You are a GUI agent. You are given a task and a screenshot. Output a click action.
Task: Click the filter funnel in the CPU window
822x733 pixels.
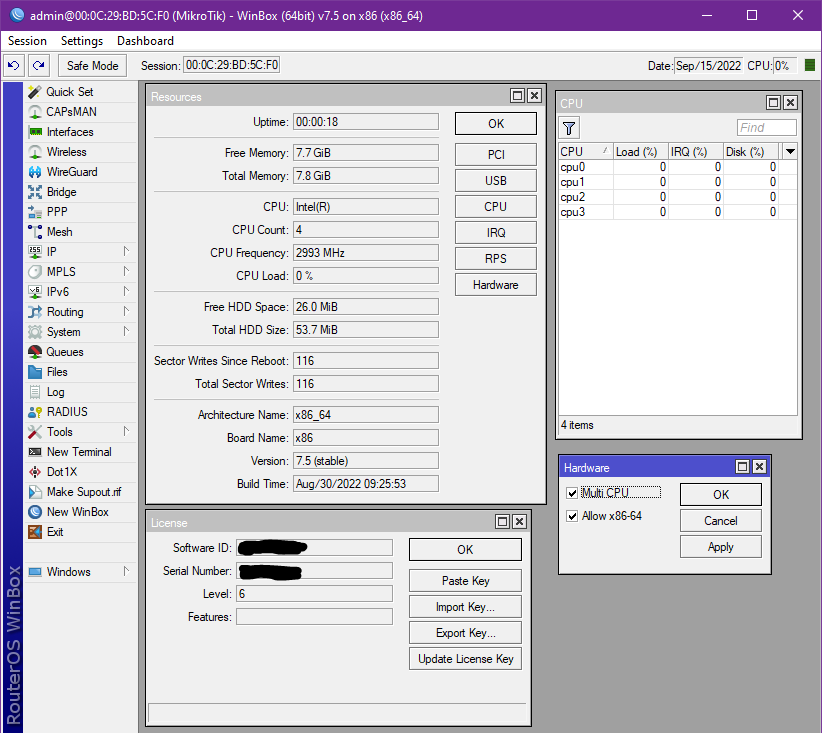[x=568, y=127]
